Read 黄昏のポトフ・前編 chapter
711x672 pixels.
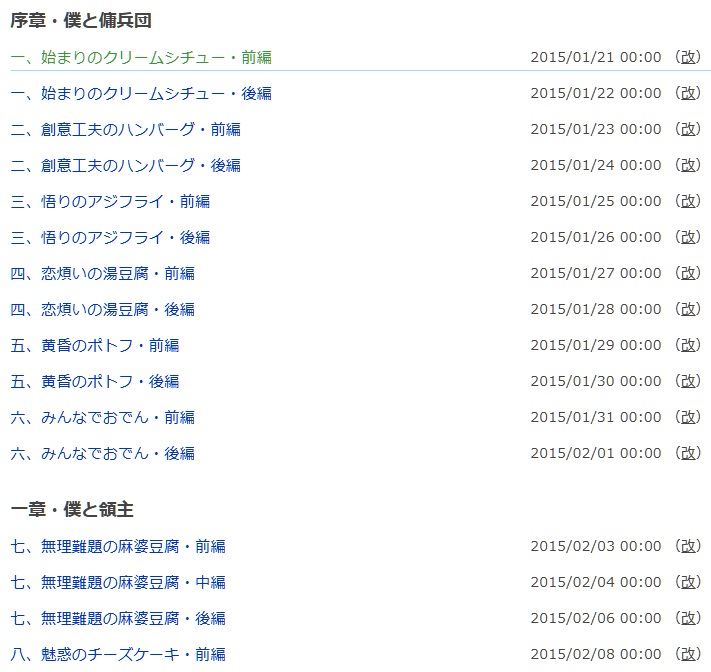pos(95,345)
